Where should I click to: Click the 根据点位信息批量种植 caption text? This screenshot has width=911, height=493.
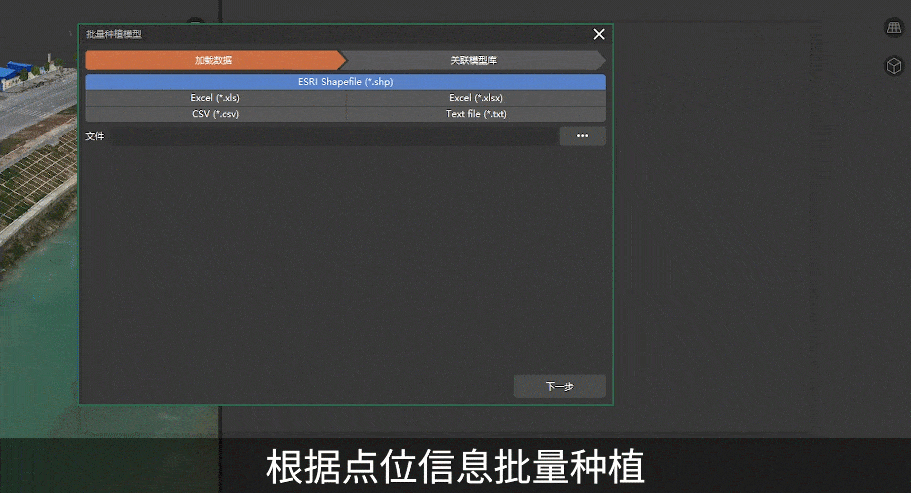[455, 467]
